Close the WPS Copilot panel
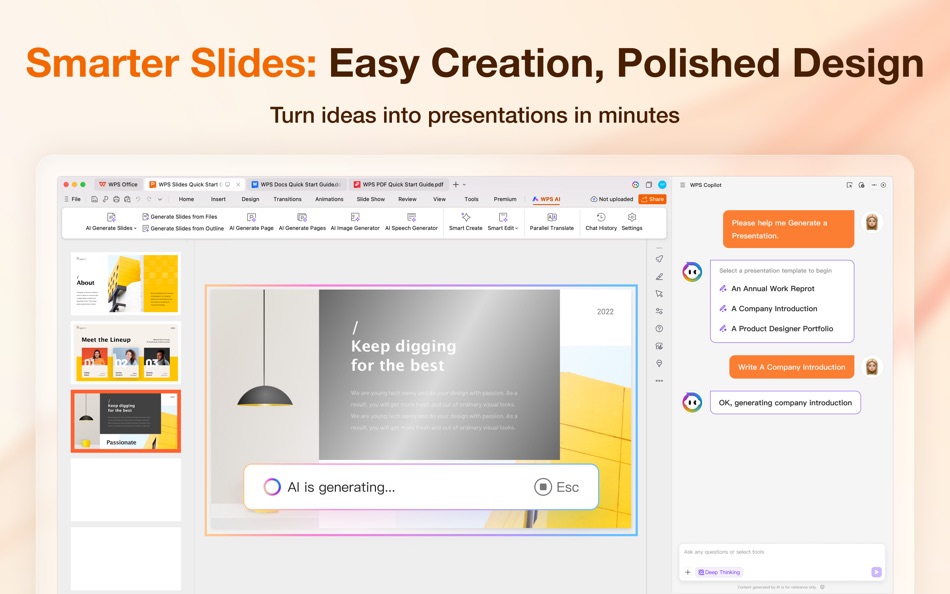 pos(883,185)
